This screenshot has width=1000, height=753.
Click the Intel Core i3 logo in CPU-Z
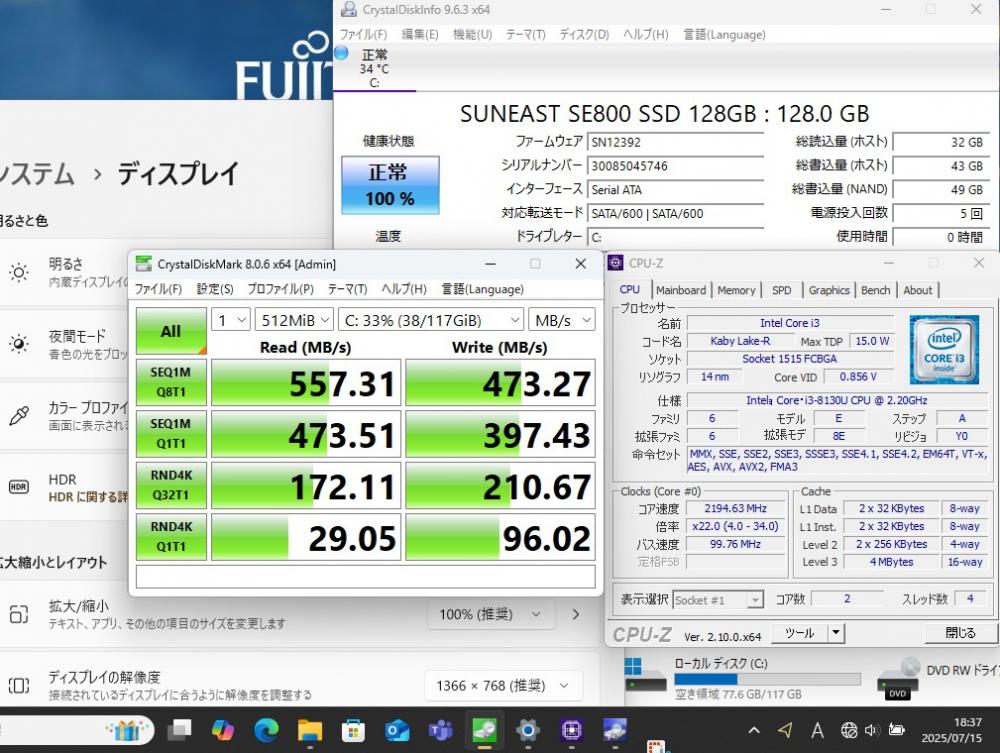coord(944,349)
